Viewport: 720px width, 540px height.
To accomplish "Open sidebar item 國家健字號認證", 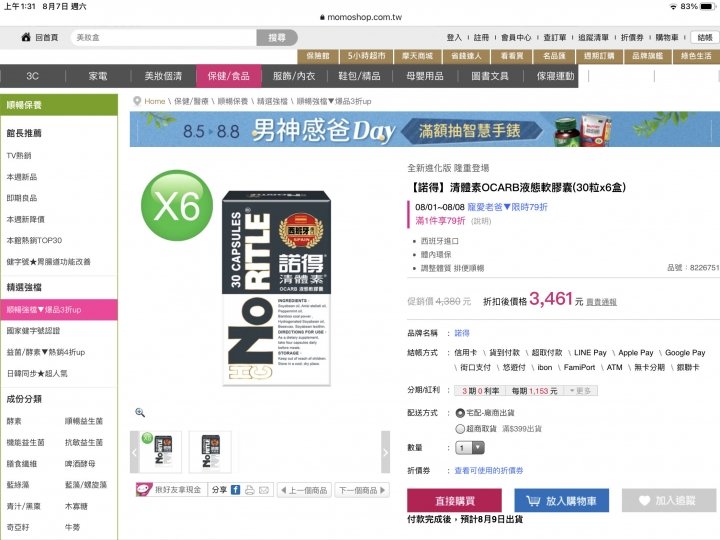I will click(33, 331).
